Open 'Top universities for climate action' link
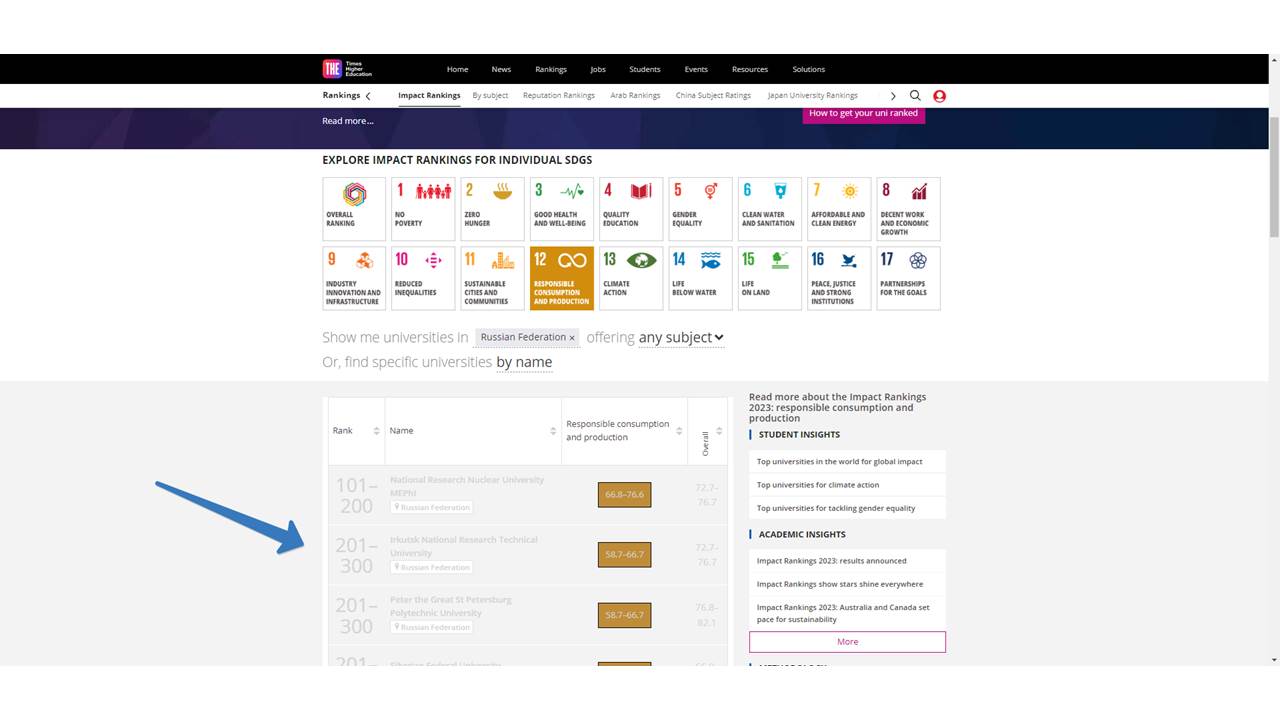 [818, 485]
